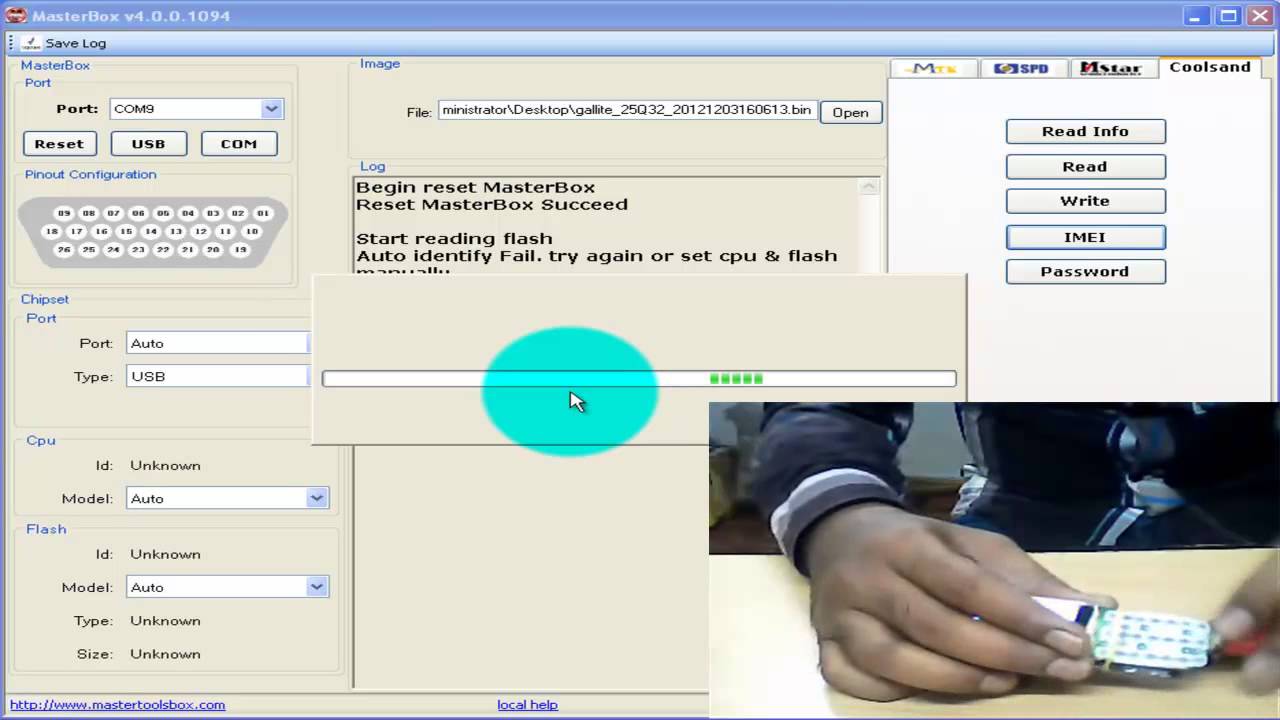Open the Flash Model dropdown
This screenshot has width=1280, height=720.
pos(317,587)
